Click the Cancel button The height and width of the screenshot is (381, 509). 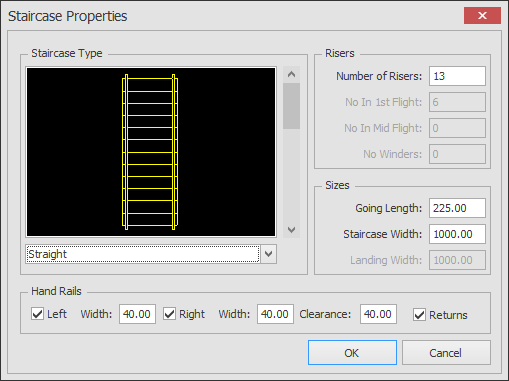tap(446, 353)
